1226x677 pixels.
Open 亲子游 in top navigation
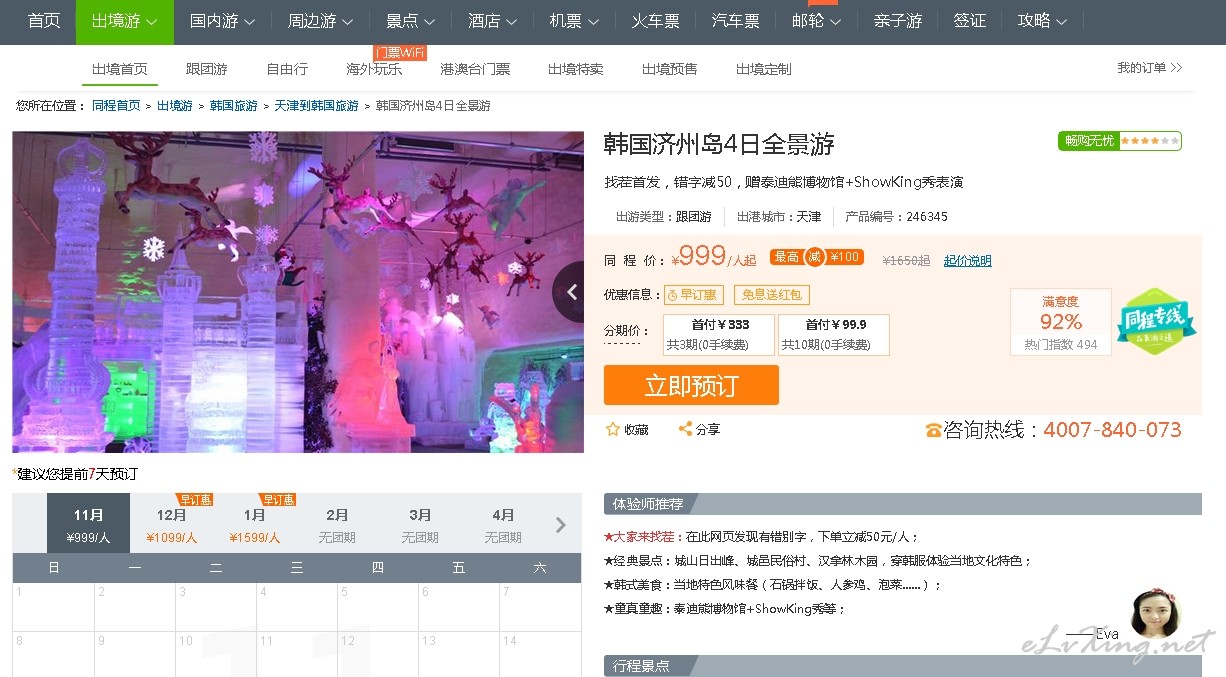[x=897, y=21]
